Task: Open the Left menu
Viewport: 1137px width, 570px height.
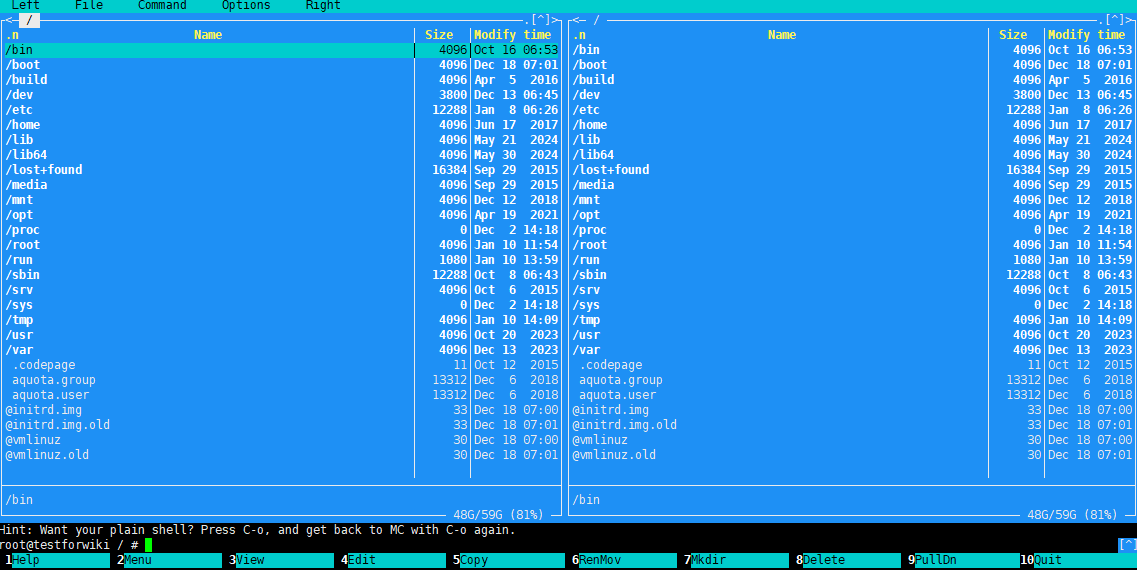Action: coord(25,5)
